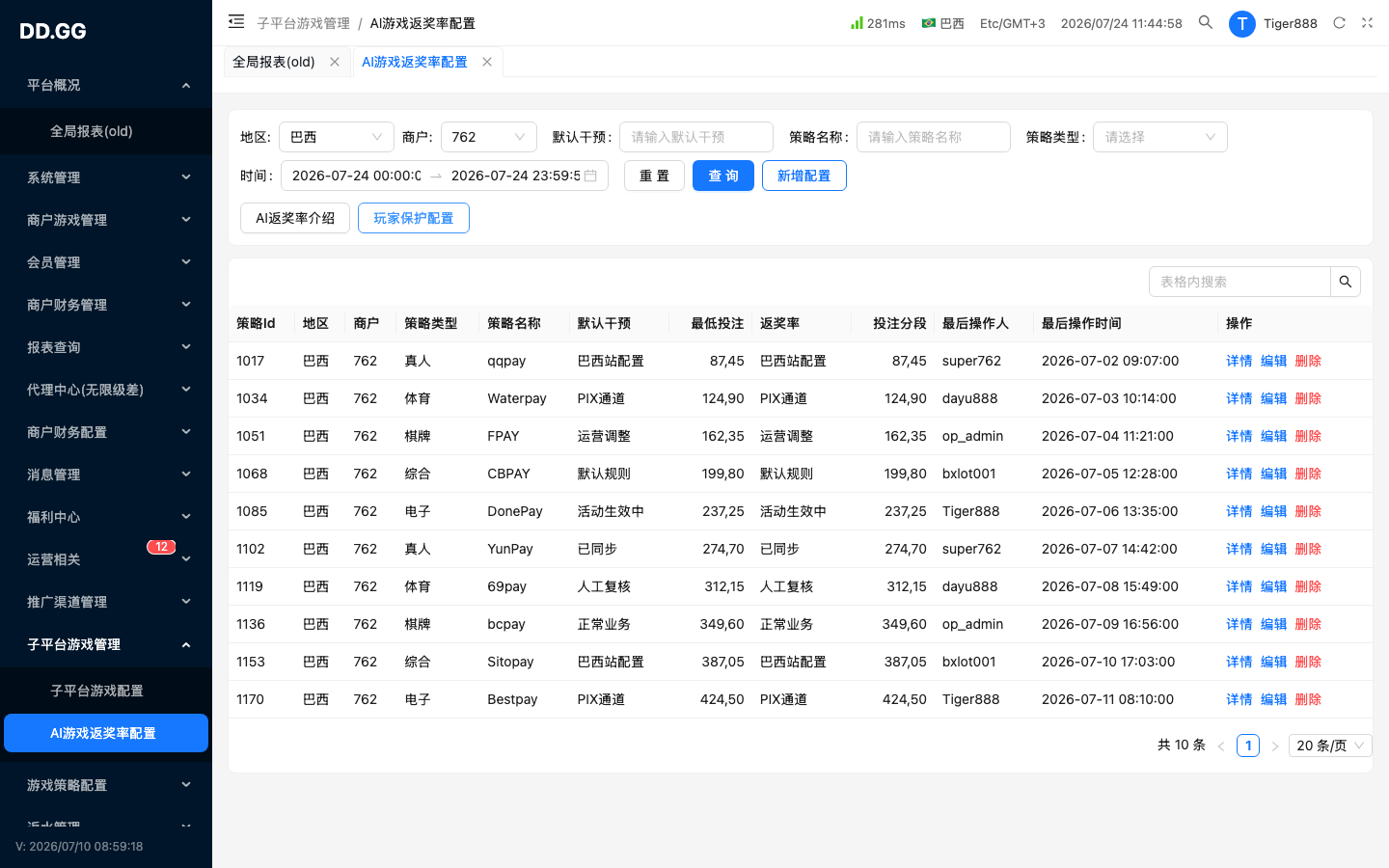Click the Tiger888 user avatar

(x=1241, y=23)
